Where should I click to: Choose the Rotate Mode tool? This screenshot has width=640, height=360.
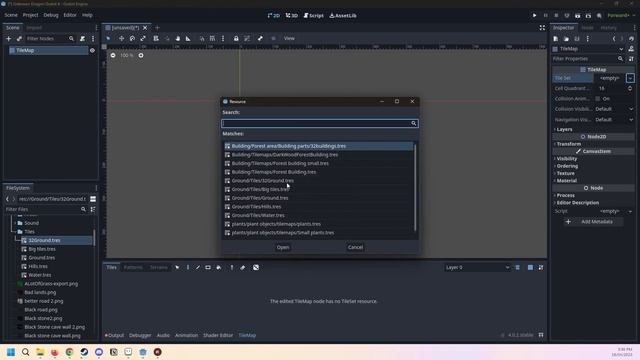tap(132, 38)
